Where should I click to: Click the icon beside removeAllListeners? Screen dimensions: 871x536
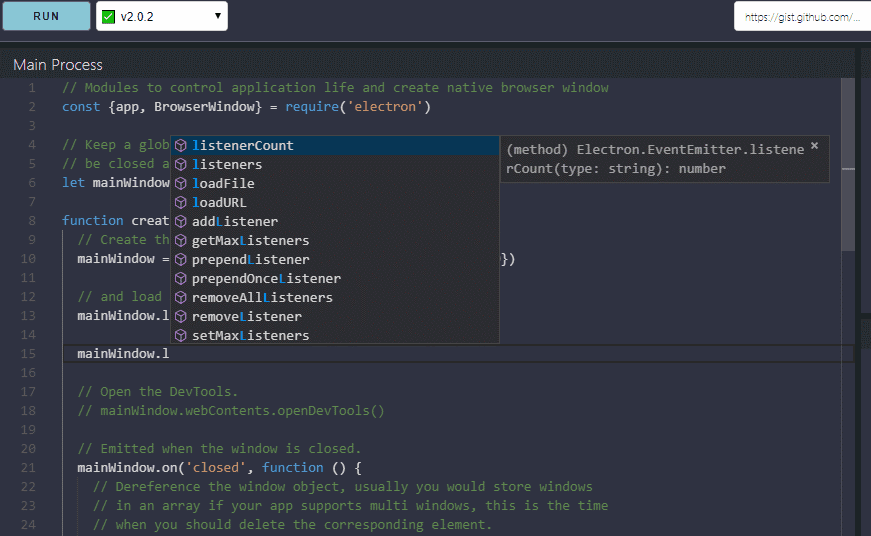click(181, 298)
